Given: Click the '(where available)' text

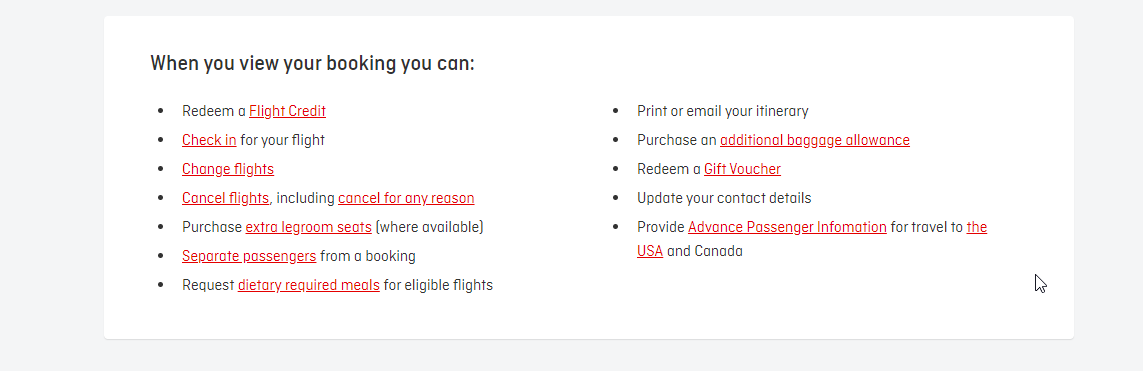Looking at the screenshot, I should click(429, 227).
